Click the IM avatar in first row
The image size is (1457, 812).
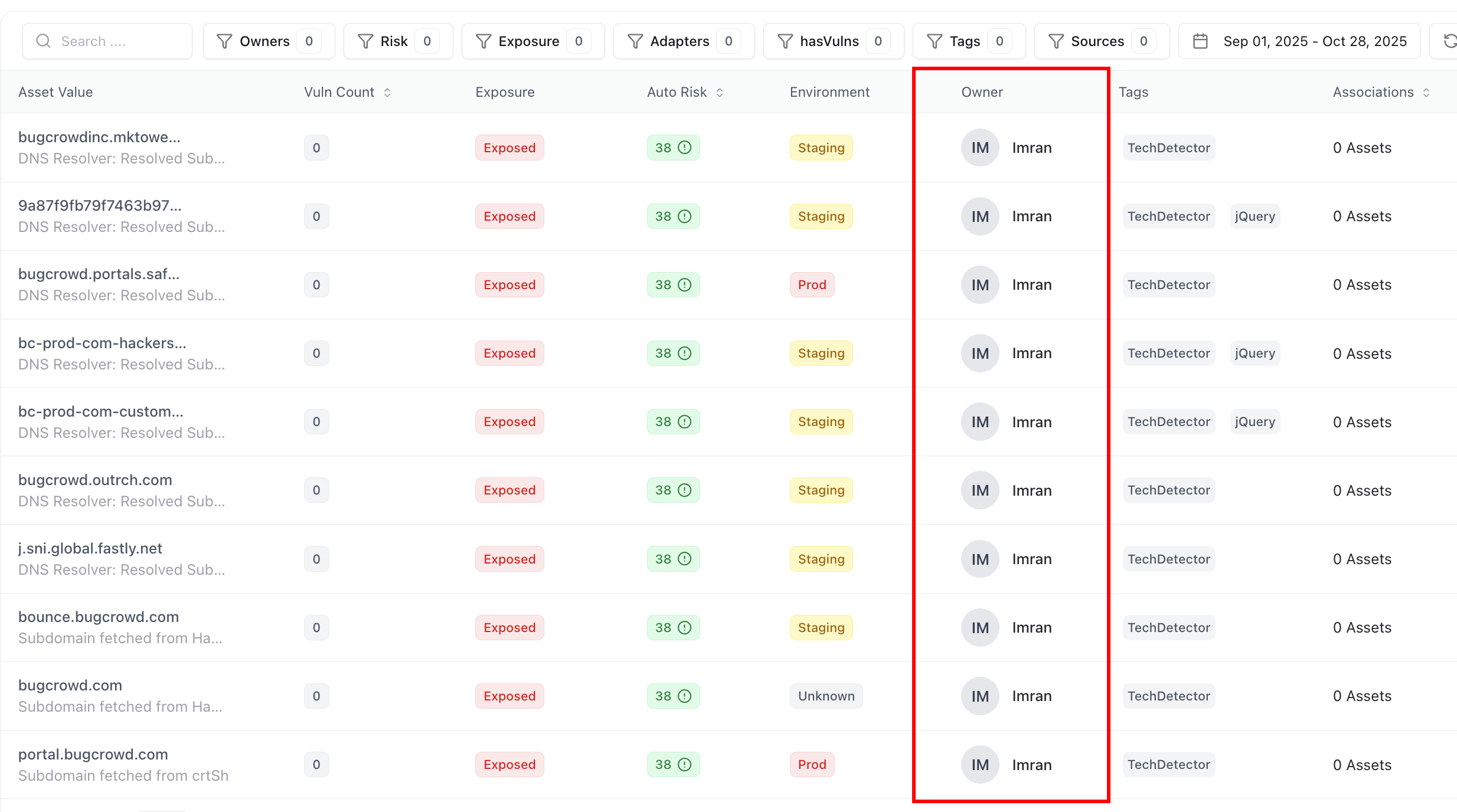[x=979, y=148]
